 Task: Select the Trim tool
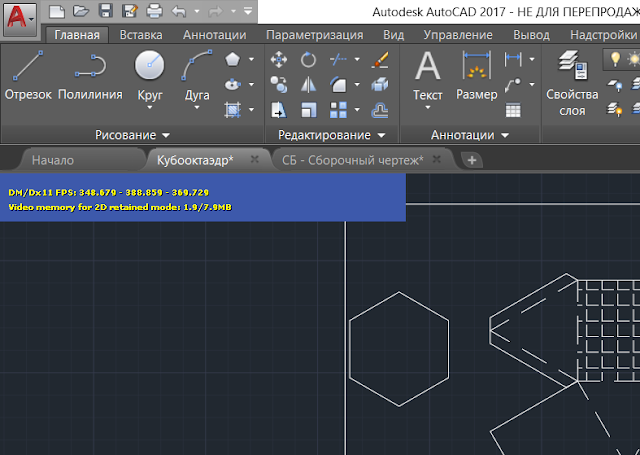point(338,60)
